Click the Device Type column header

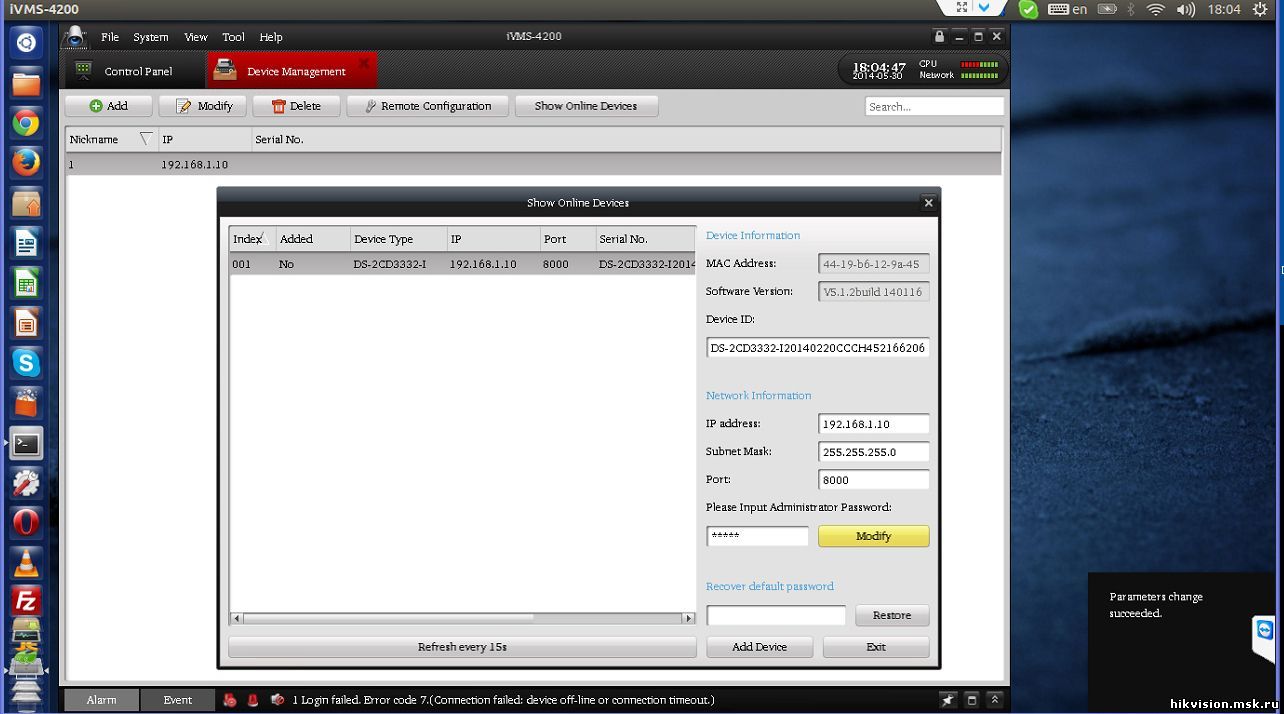point(398,239)
